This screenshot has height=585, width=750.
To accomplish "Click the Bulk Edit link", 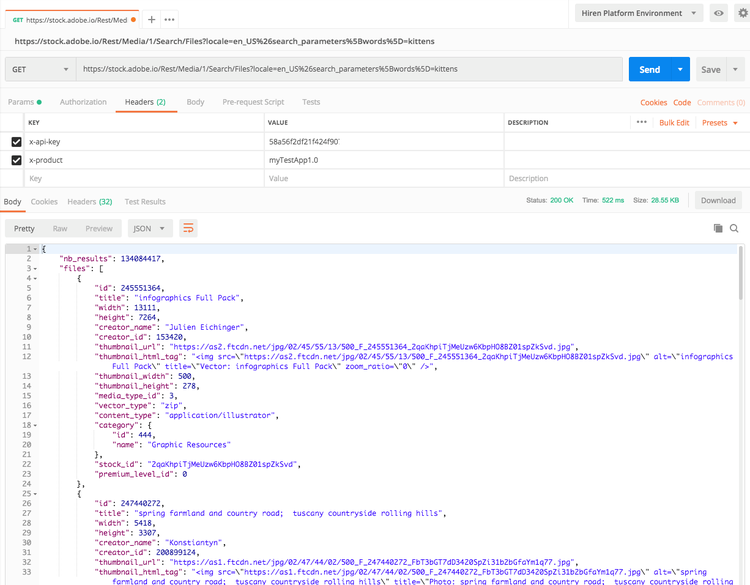I will 674,122.
